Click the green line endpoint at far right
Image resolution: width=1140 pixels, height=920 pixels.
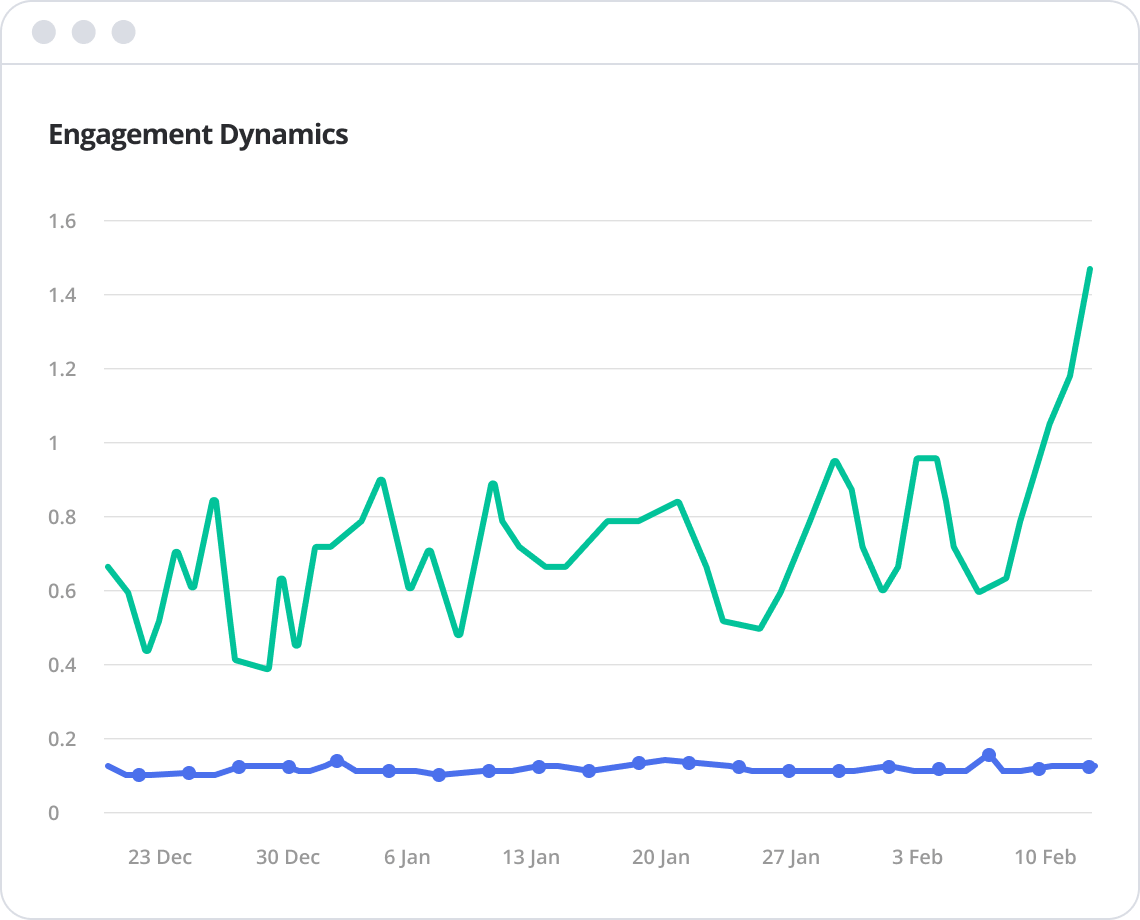tap(1090, 270)
